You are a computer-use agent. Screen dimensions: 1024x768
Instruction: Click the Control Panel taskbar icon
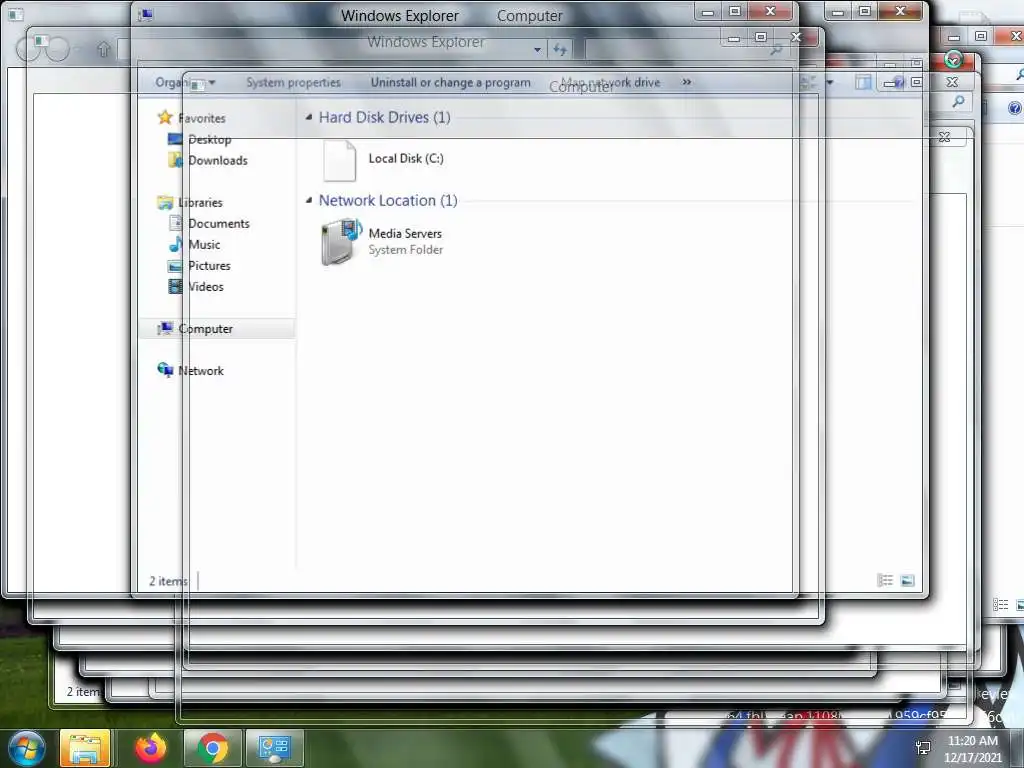click(274, 748)
